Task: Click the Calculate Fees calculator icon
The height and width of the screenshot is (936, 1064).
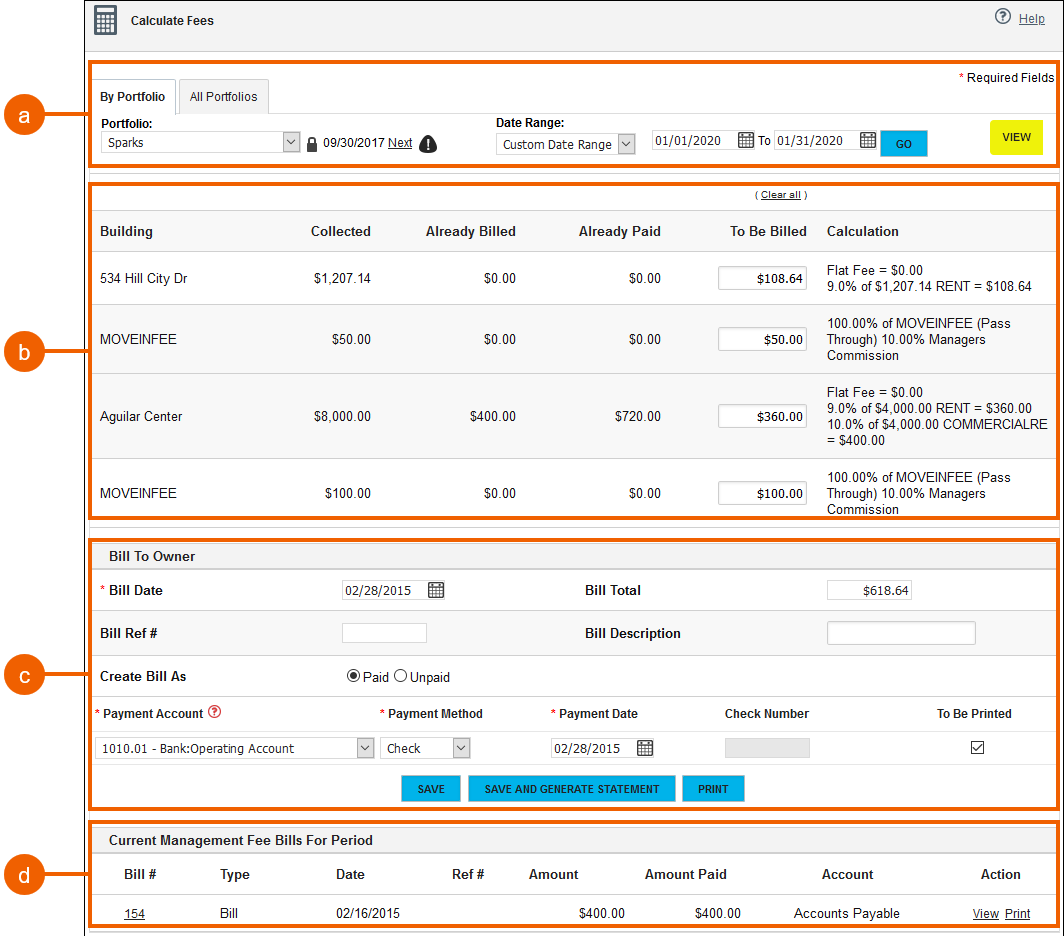Action: coord(105,20)
